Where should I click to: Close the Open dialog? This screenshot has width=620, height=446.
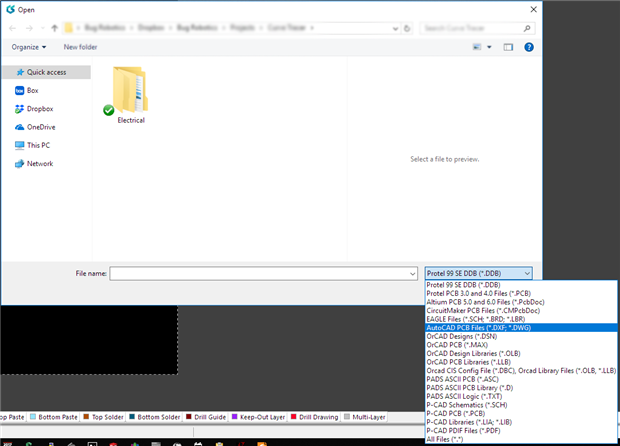[x=533, y=9]
